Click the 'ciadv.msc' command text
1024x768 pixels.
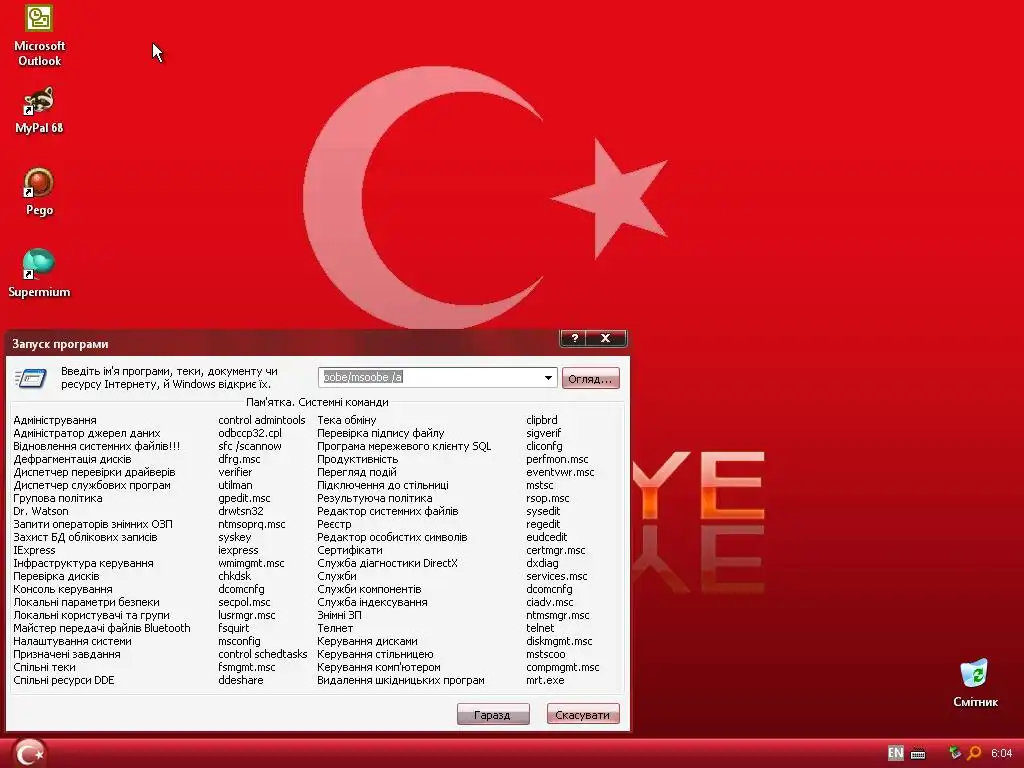coord(550,602)
